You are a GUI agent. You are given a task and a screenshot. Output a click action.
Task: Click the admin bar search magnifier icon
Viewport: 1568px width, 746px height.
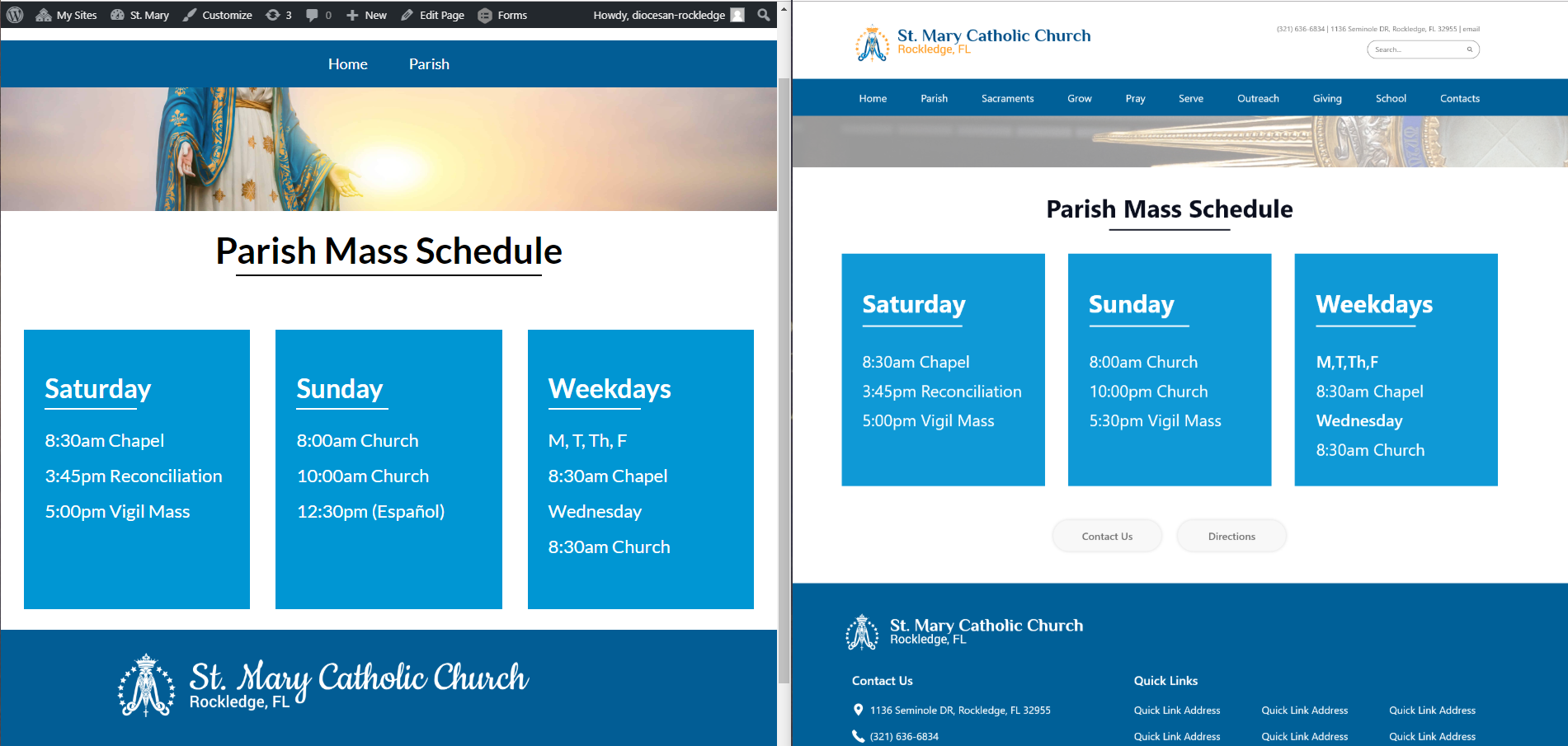click(x=764, y=15)
